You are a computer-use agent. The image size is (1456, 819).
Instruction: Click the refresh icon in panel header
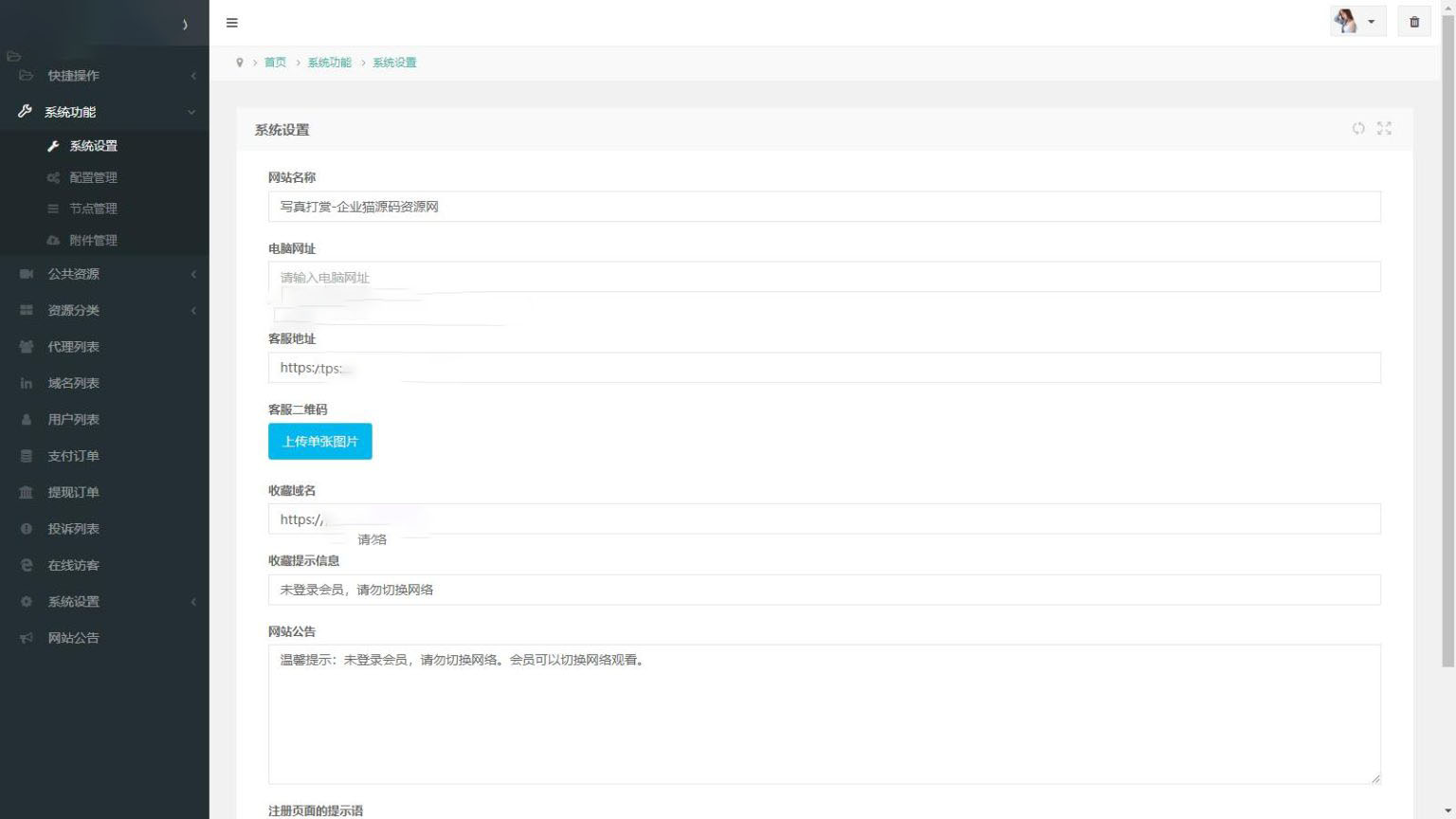1358,129
